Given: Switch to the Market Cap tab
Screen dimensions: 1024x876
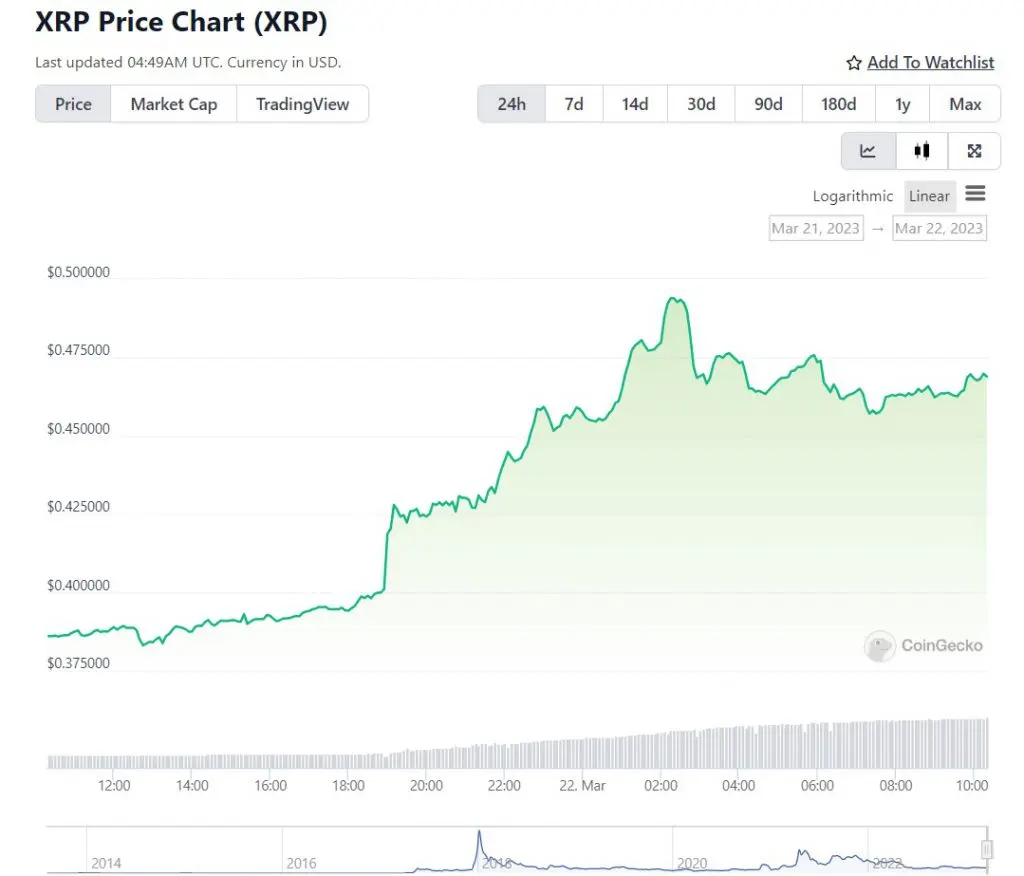Looking at the screenshot, I should (x=173, y=103).
